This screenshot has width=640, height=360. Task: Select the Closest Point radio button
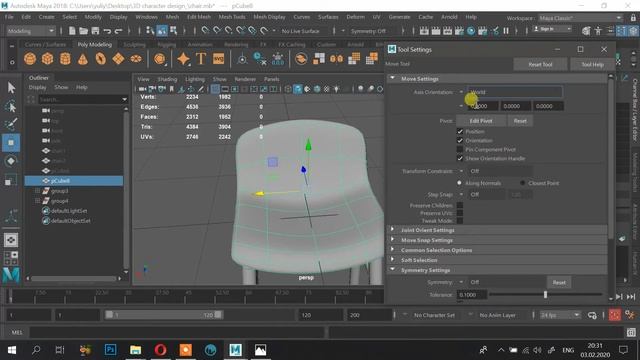tap(522, 183)
